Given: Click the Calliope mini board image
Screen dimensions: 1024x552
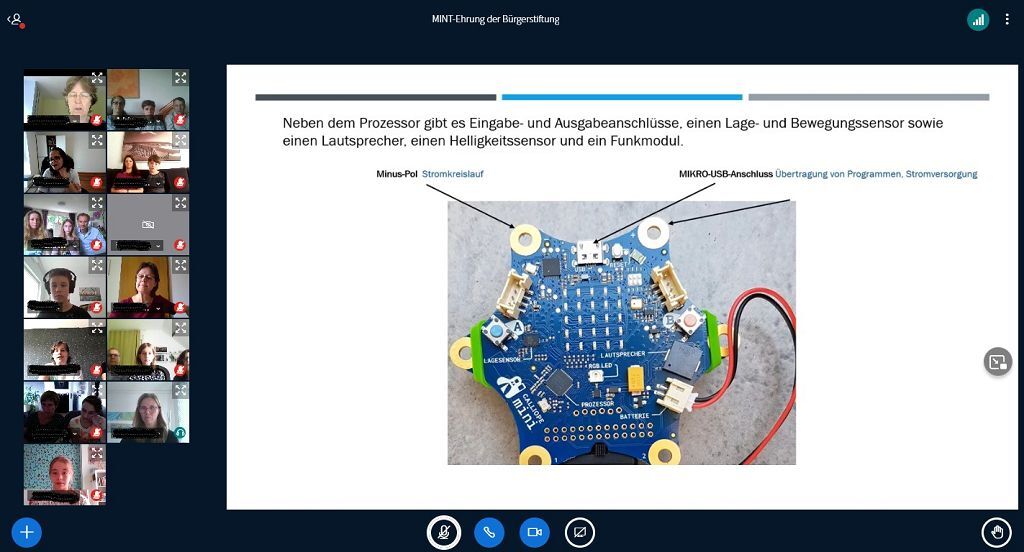Looking at the screenshot, I should click(x=620, y=333).
